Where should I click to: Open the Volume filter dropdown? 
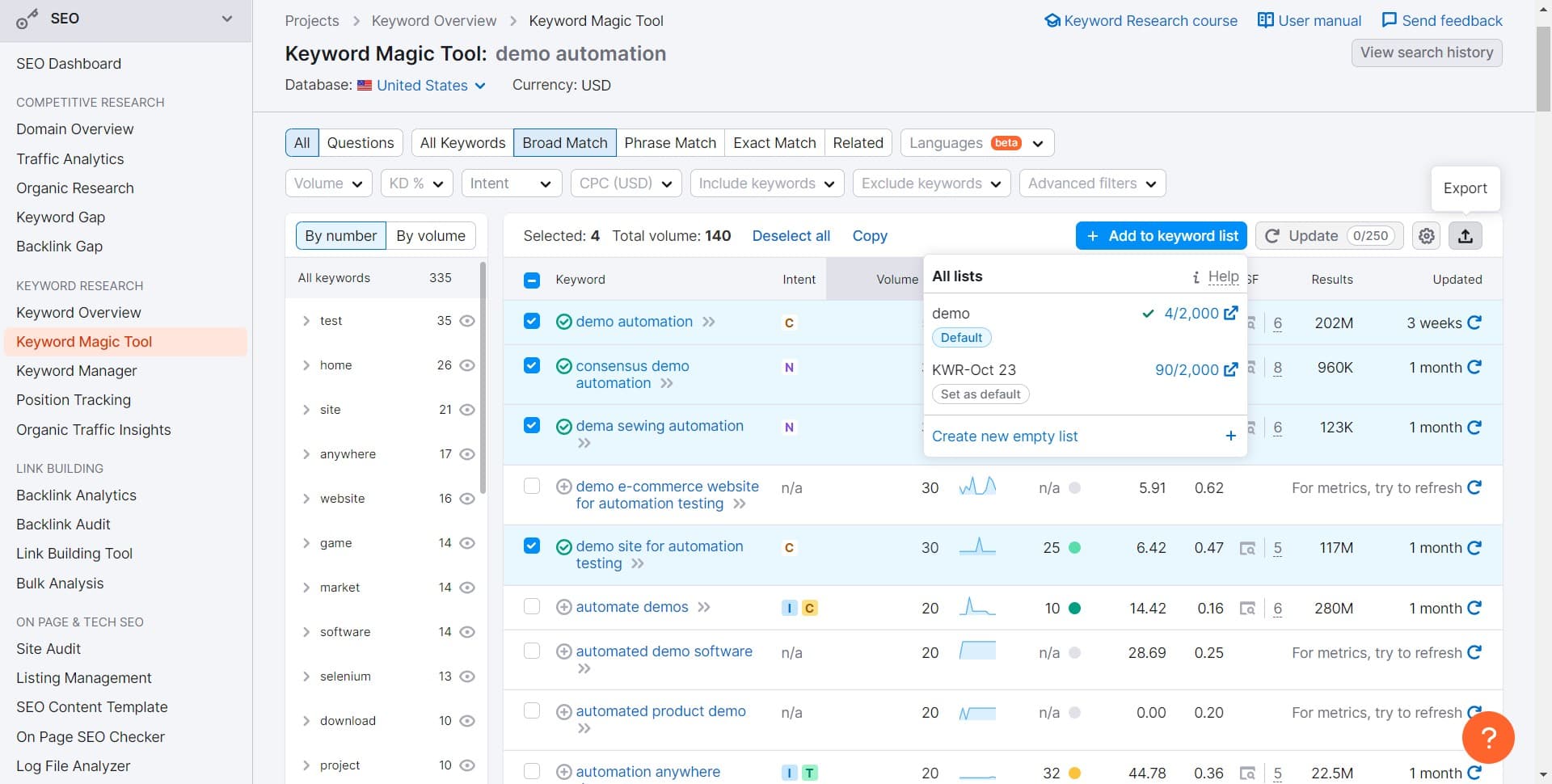[328, 183]
